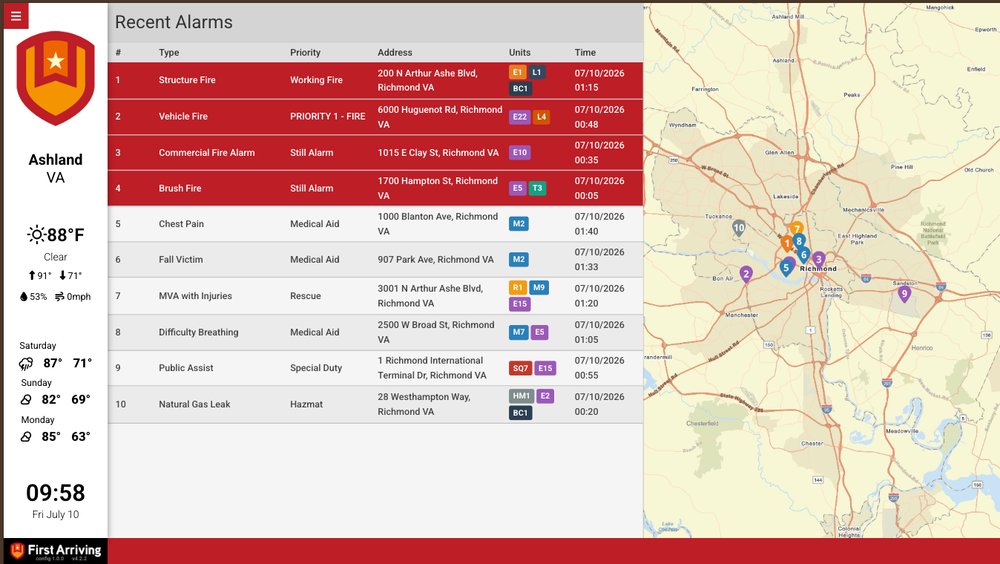Click Saturday's rain cloud forecast icon

[26, 364]
